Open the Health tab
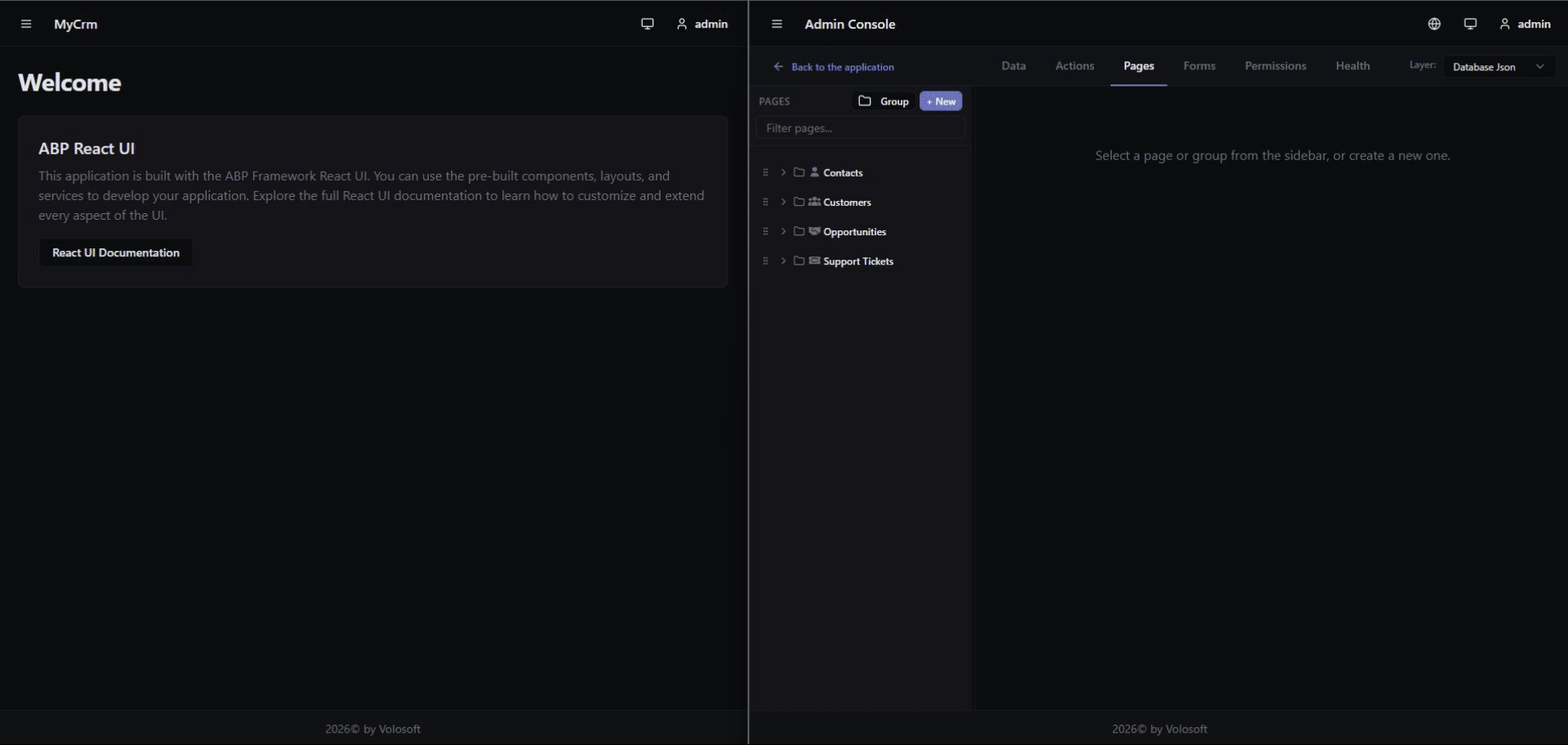The width and height of the screenshot is (1568, 745). coord(1352,66)
